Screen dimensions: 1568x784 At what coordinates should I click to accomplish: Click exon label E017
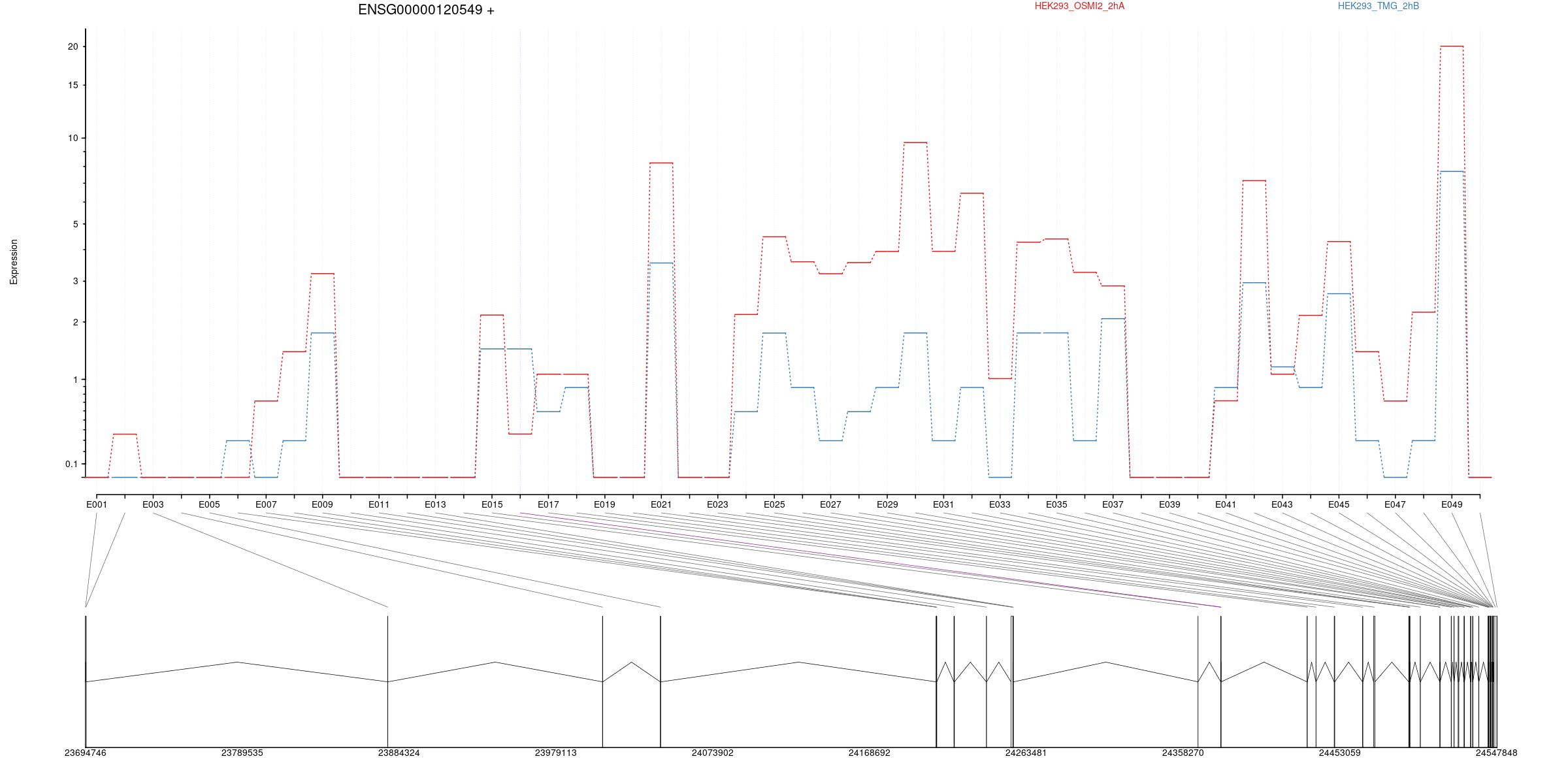coord(548,504)
